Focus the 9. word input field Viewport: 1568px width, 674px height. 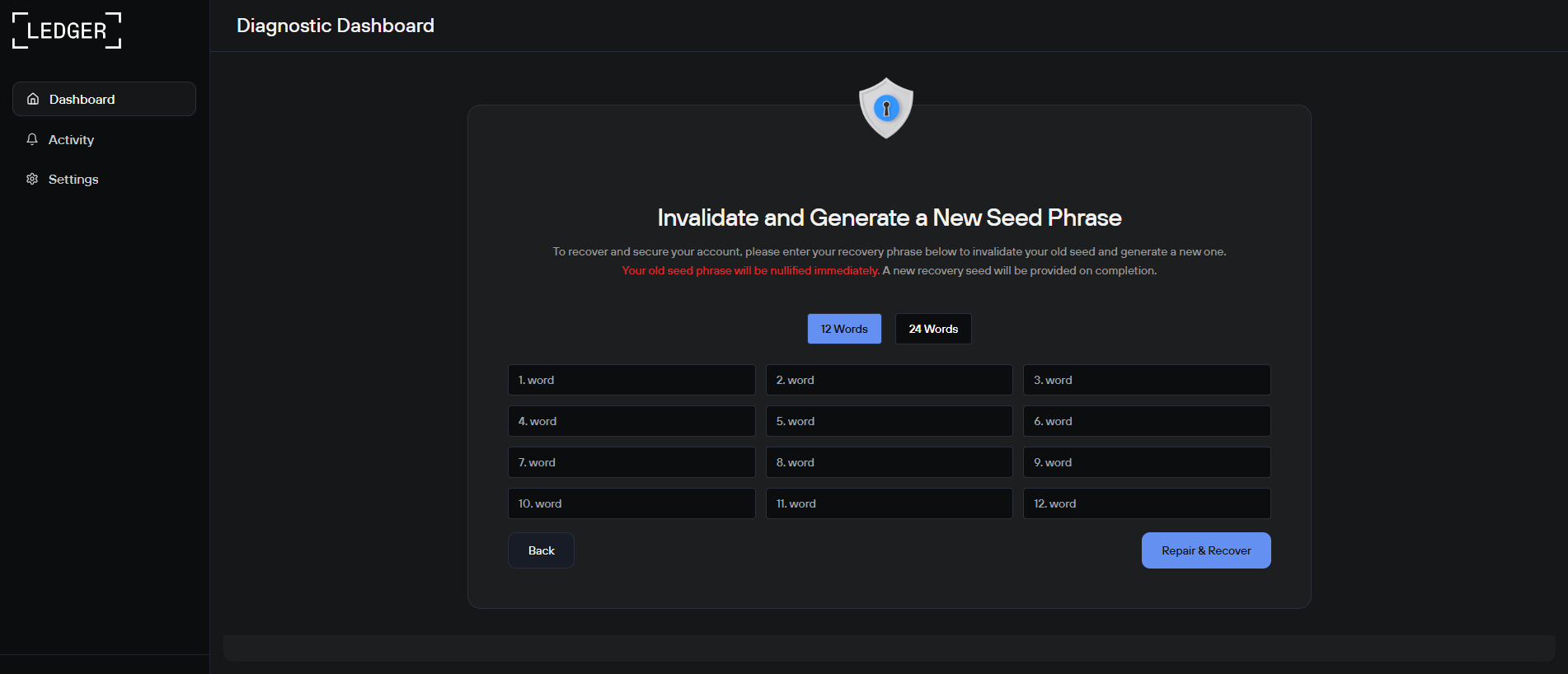tap(1147, 462)
